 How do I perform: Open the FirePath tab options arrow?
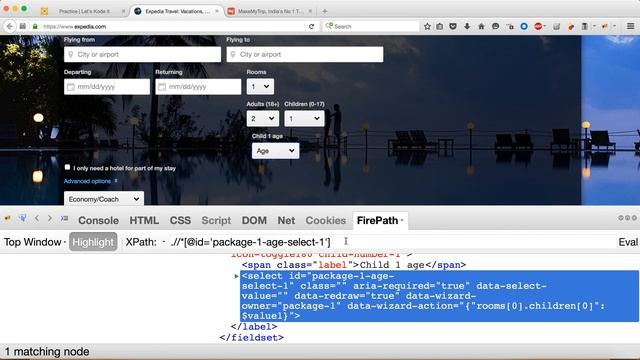[x=402, y=220]
